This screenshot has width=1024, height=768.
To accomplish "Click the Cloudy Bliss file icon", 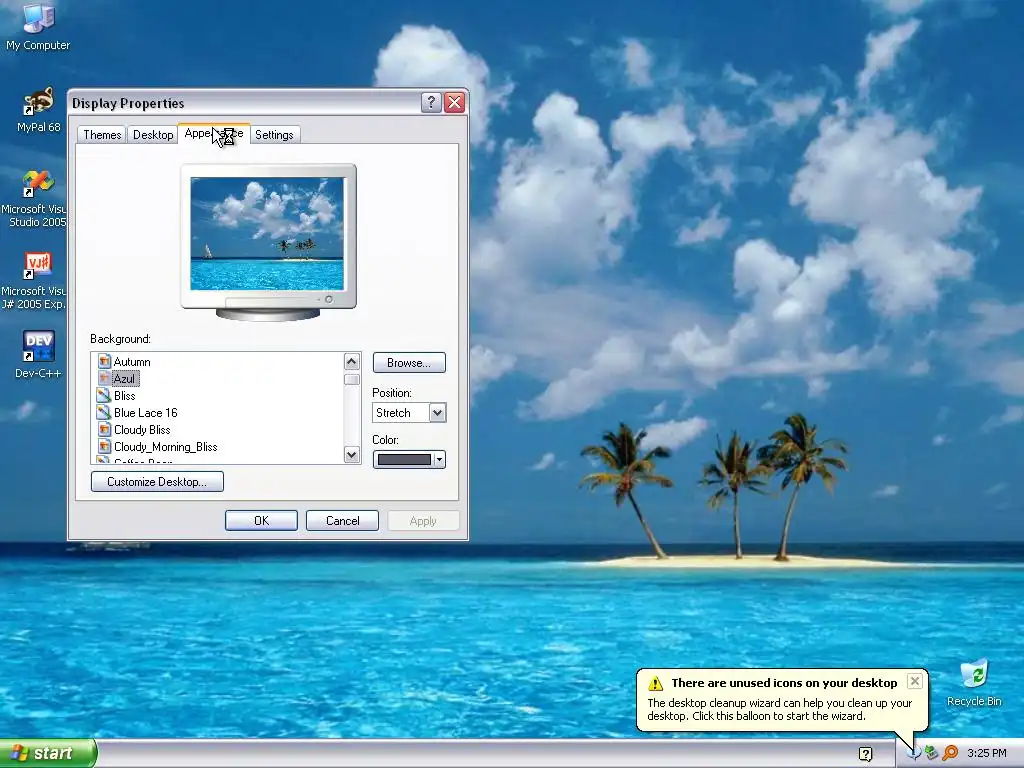I will 104,429.
